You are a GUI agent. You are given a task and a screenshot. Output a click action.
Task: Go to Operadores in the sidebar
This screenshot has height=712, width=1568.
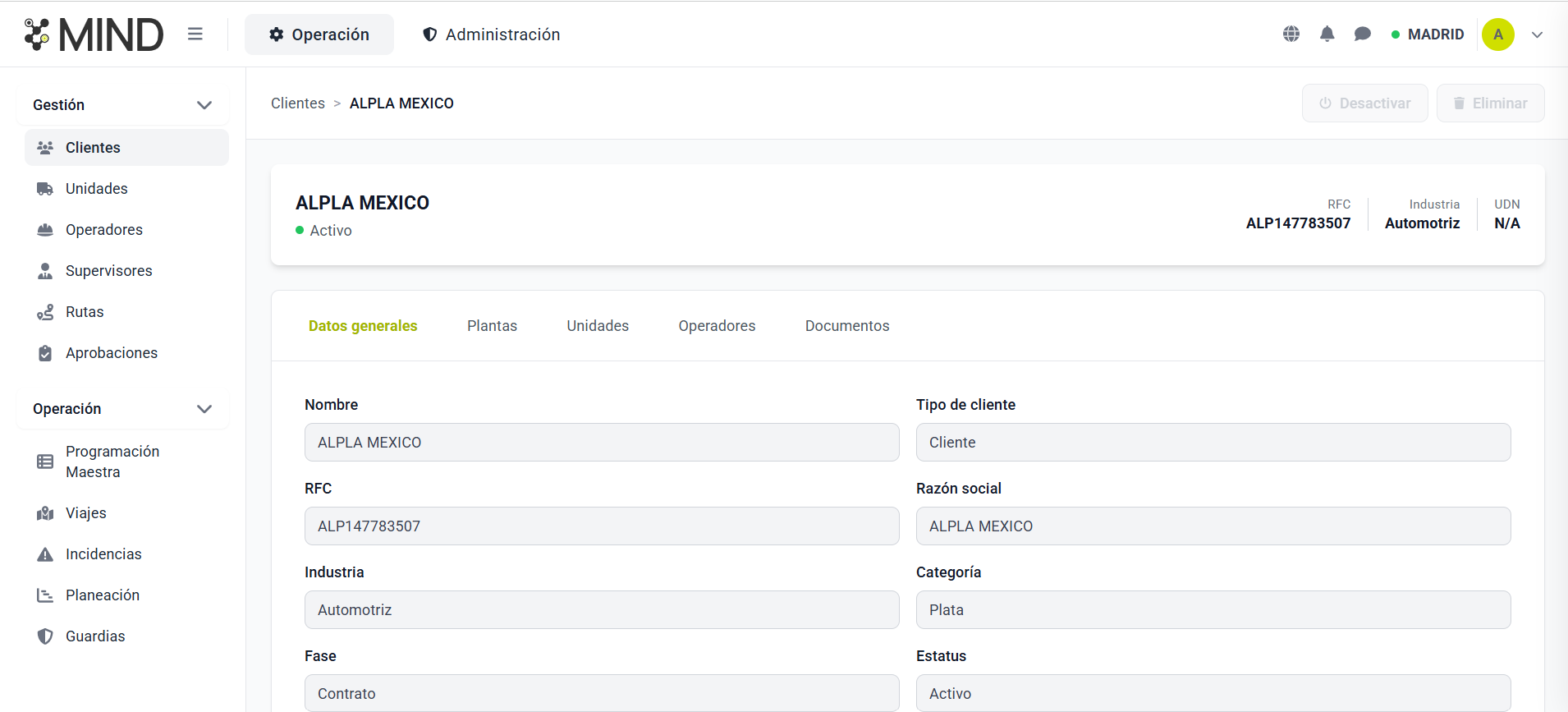(126, 230)
